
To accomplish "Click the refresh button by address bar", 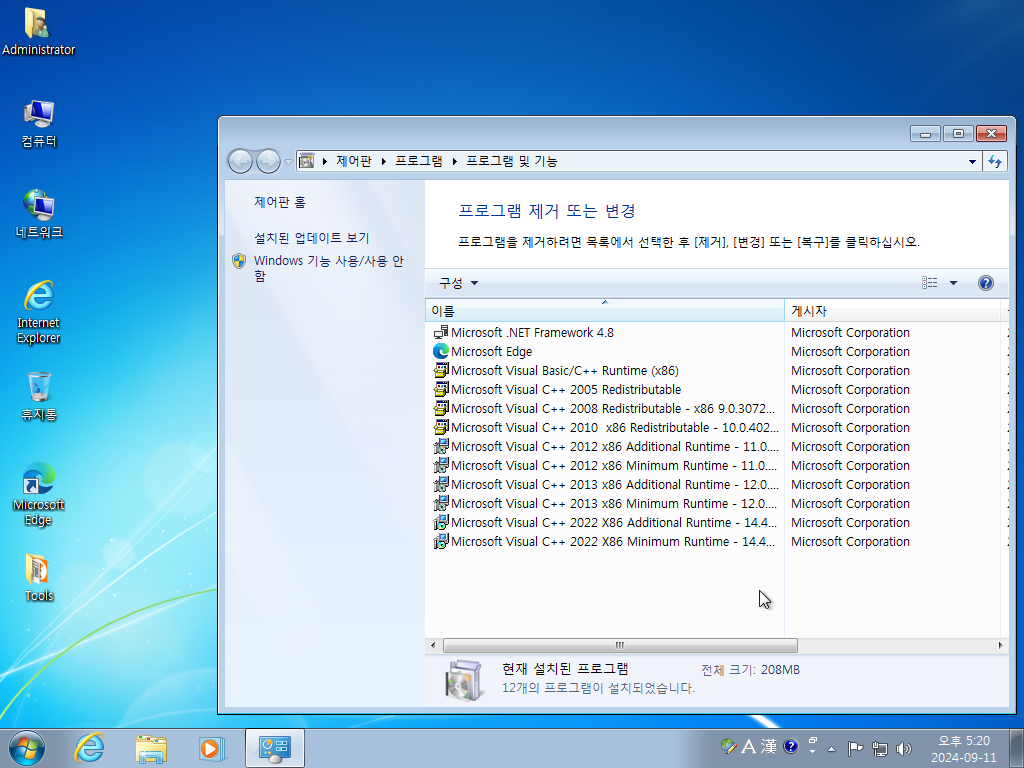I will pos(995,161).
